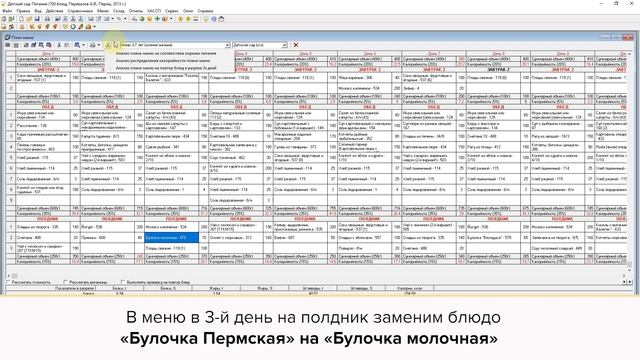Choose analysis of repeated dishes across days
The width and height of the screenshot is (640, 360).
(x=166, y=68)
